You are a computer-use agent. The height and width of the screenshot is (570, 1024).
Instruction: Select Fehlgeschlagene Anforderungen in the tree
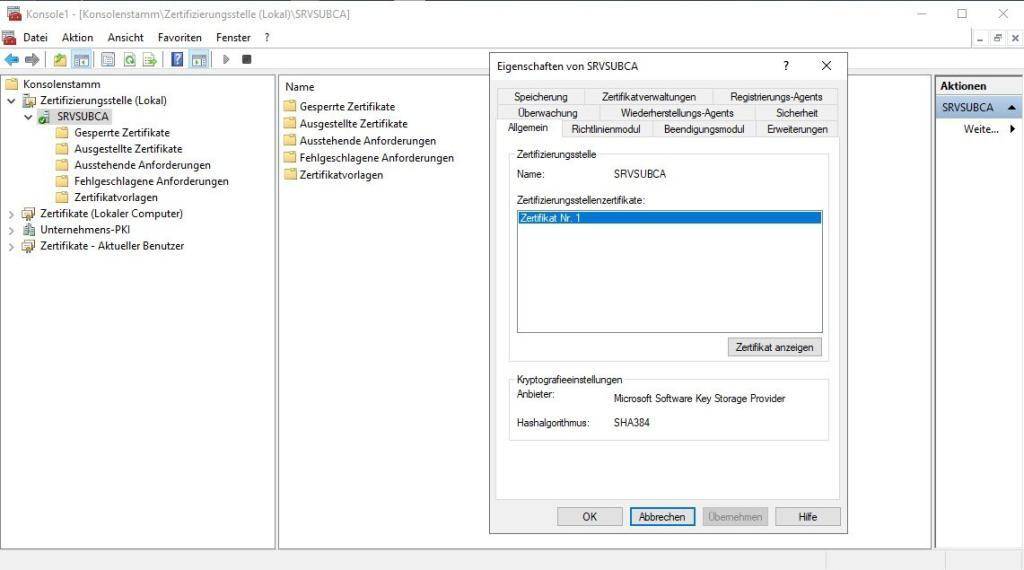[152, 182]
